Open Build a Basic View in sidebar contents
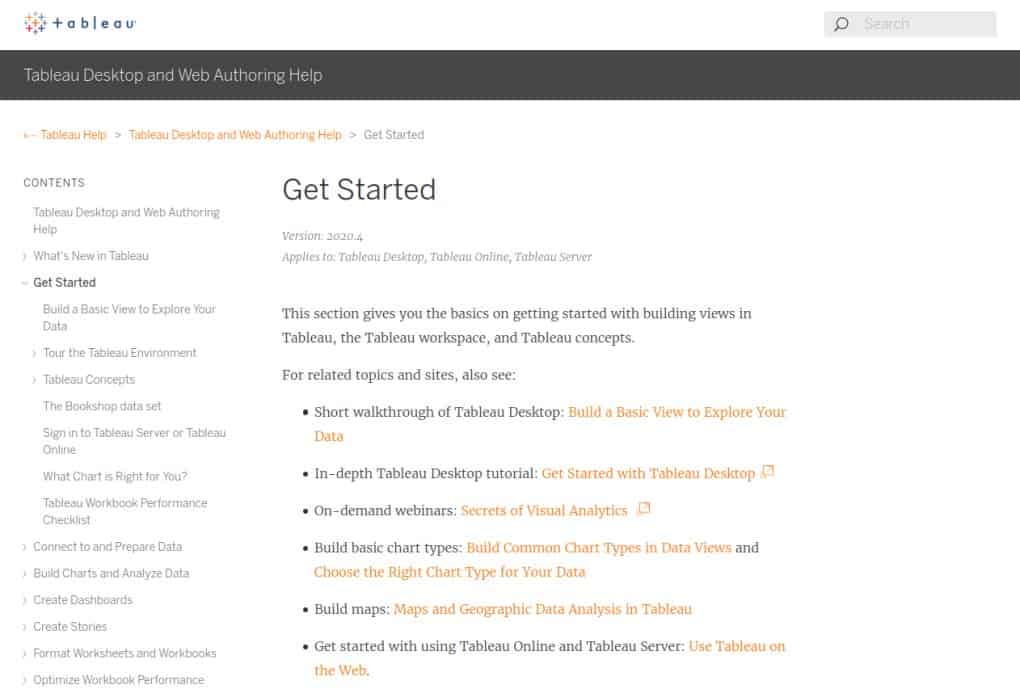 (129, 318)
